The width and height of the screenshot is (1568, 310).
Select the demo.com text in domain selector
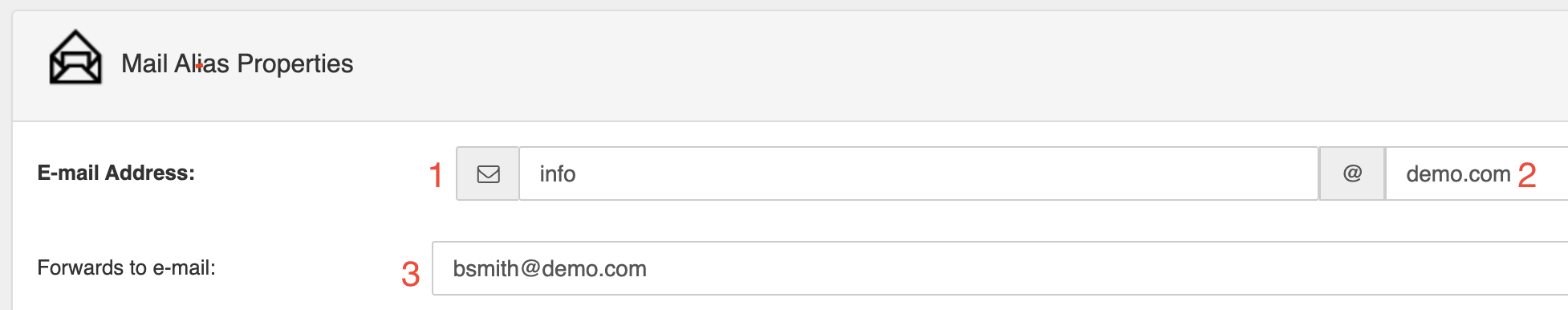click(x=1458, y=174)
